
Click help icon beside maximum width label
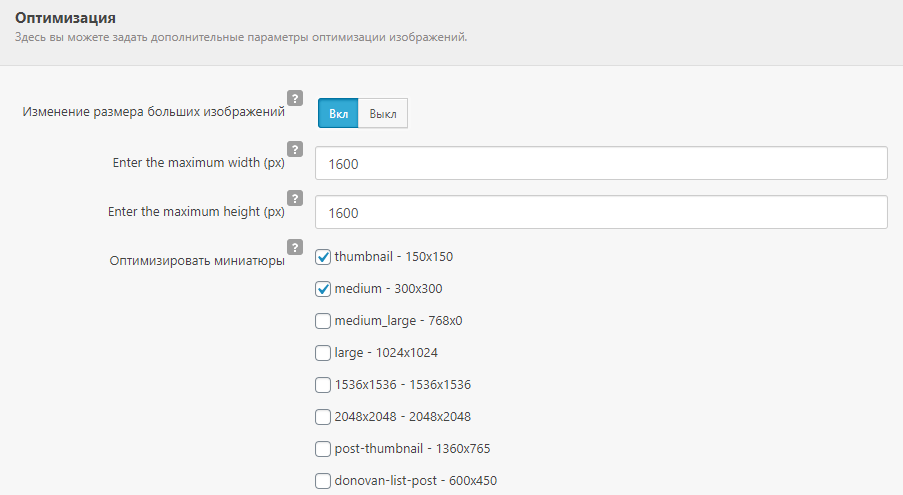coord(295,149)
